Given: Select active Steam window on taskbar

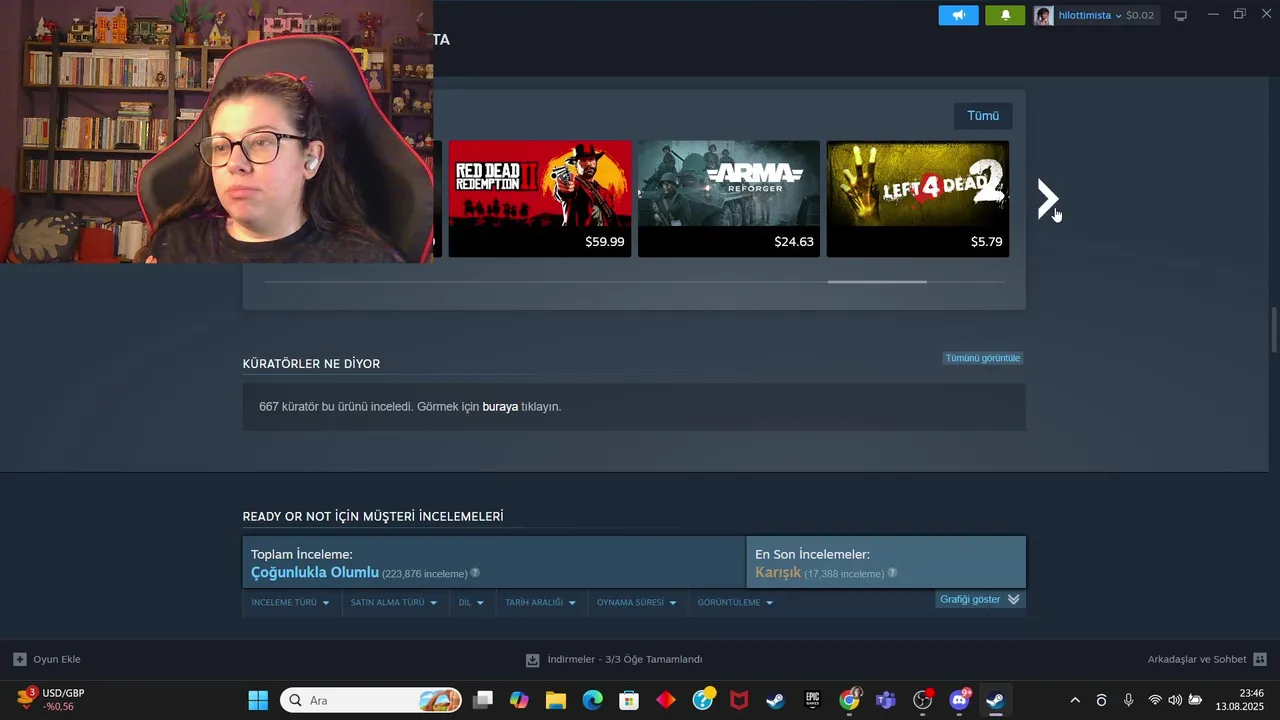Looking at the screenshot, I should tap(995, 700).
